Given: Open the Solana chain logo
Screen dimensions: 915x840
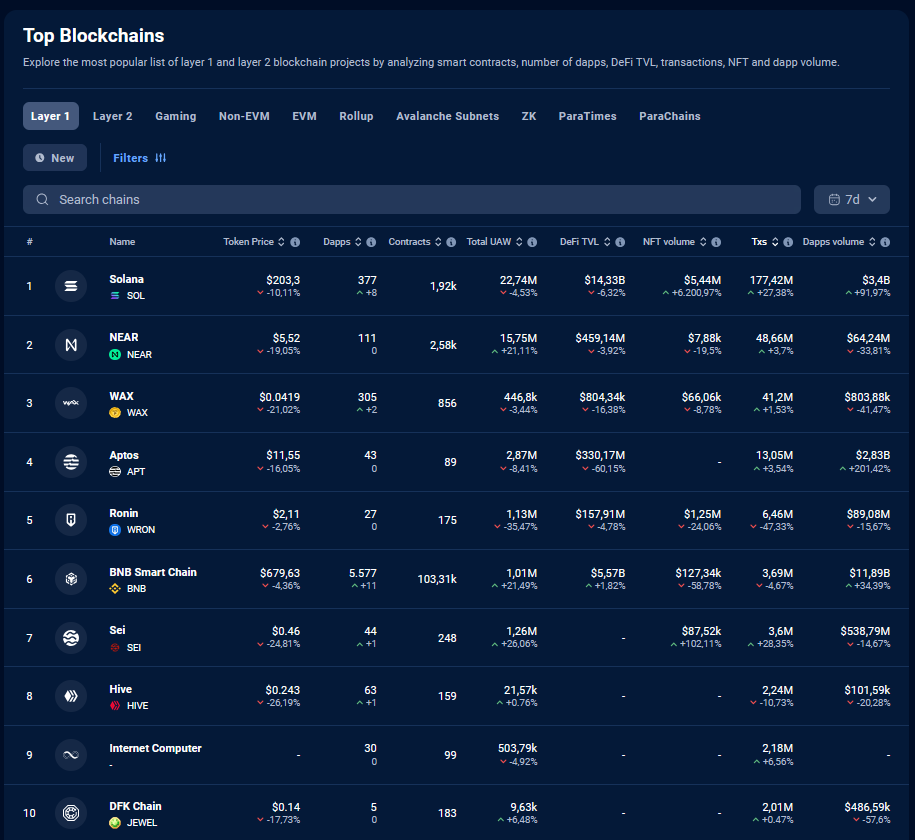Looking at the screenshot, I should pos(71,286).
